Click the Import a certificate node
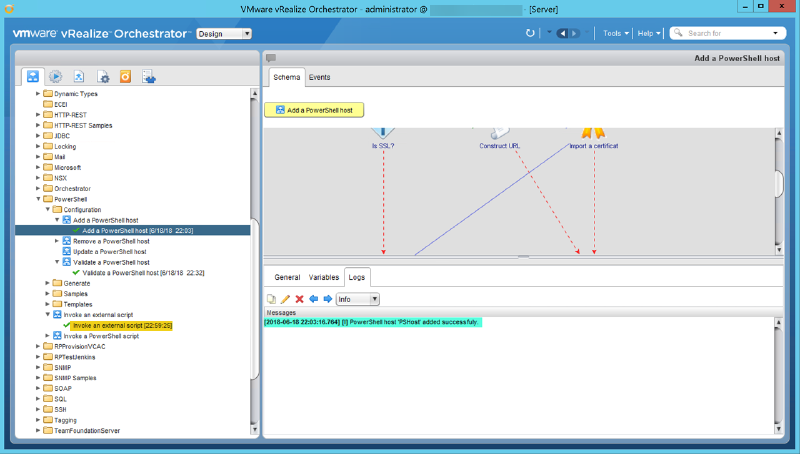 [593, 138]
